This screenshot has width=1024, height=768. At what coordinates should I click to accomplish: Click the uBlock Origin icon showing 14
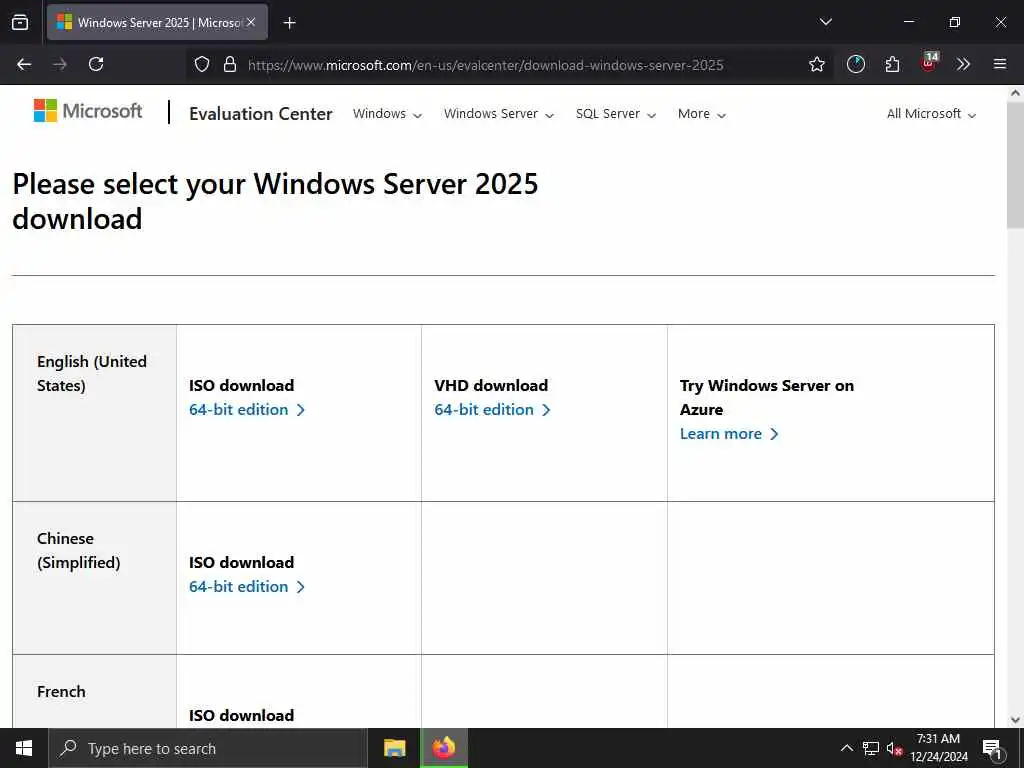929,63
